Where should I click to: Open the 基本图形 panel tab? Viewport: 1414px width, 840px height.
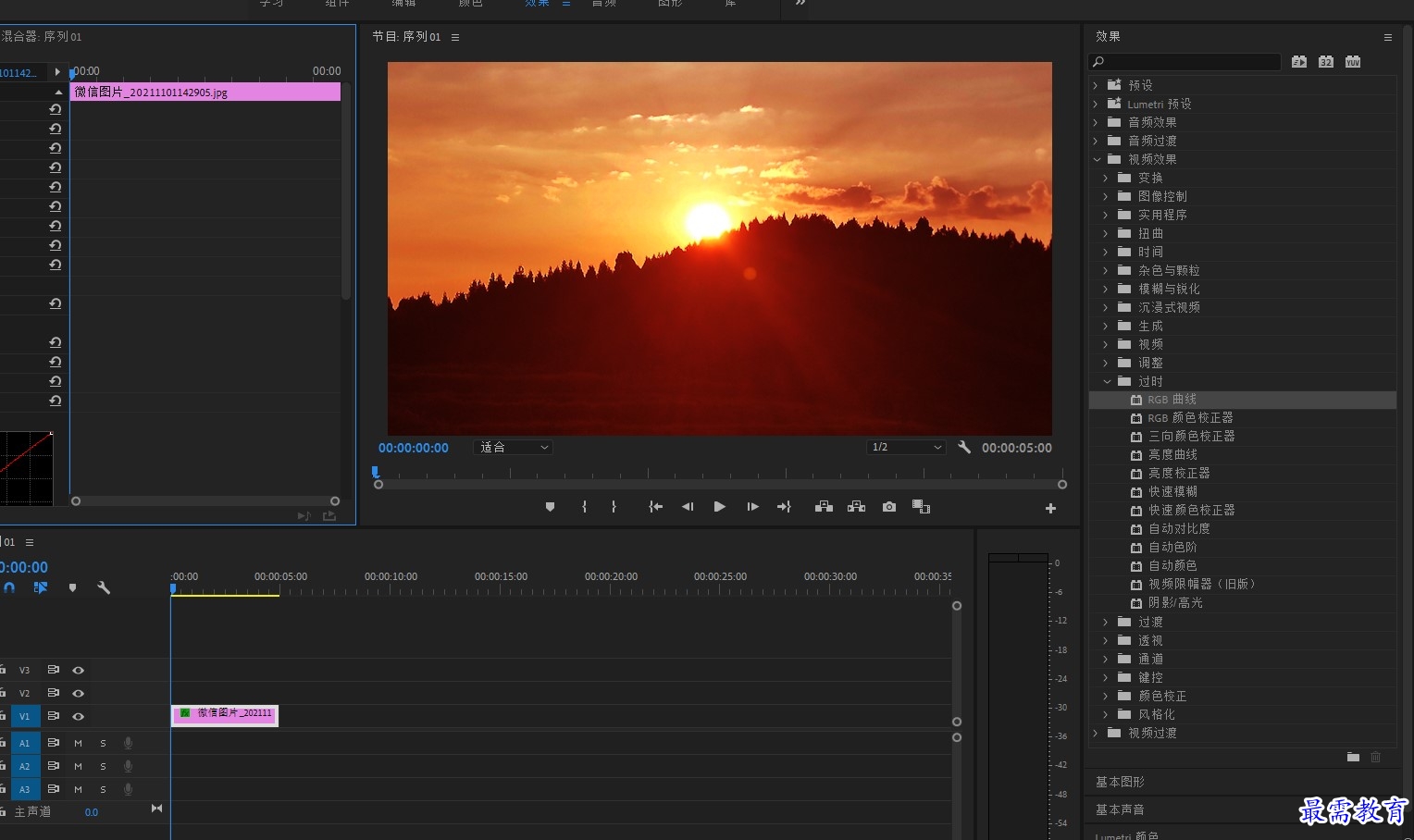pos(1120,782)
